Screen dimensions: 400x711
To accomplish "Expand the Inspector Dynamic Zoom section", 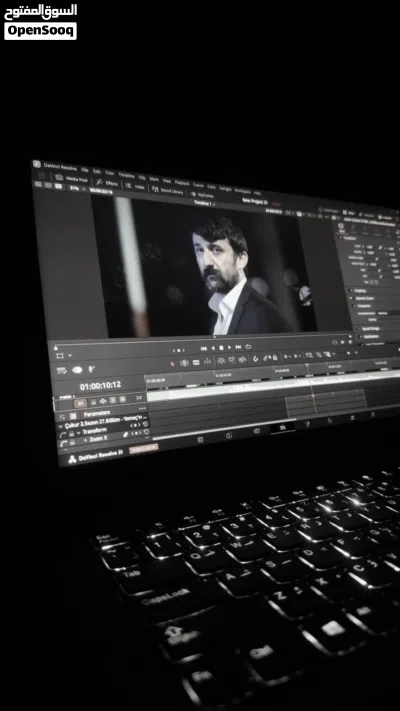I will [351, 298].
